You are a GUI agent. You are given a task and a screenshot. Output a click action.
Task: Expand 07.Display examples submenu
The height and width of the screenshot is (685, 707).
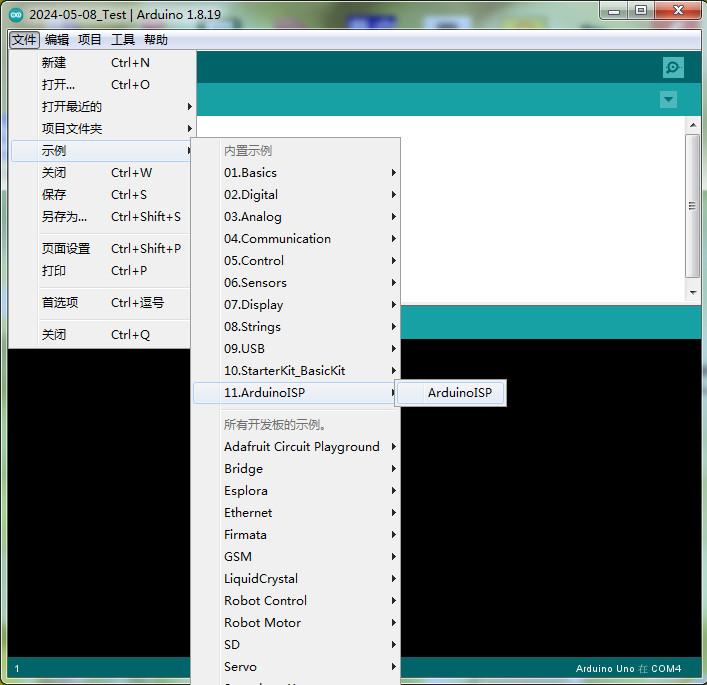296,305
